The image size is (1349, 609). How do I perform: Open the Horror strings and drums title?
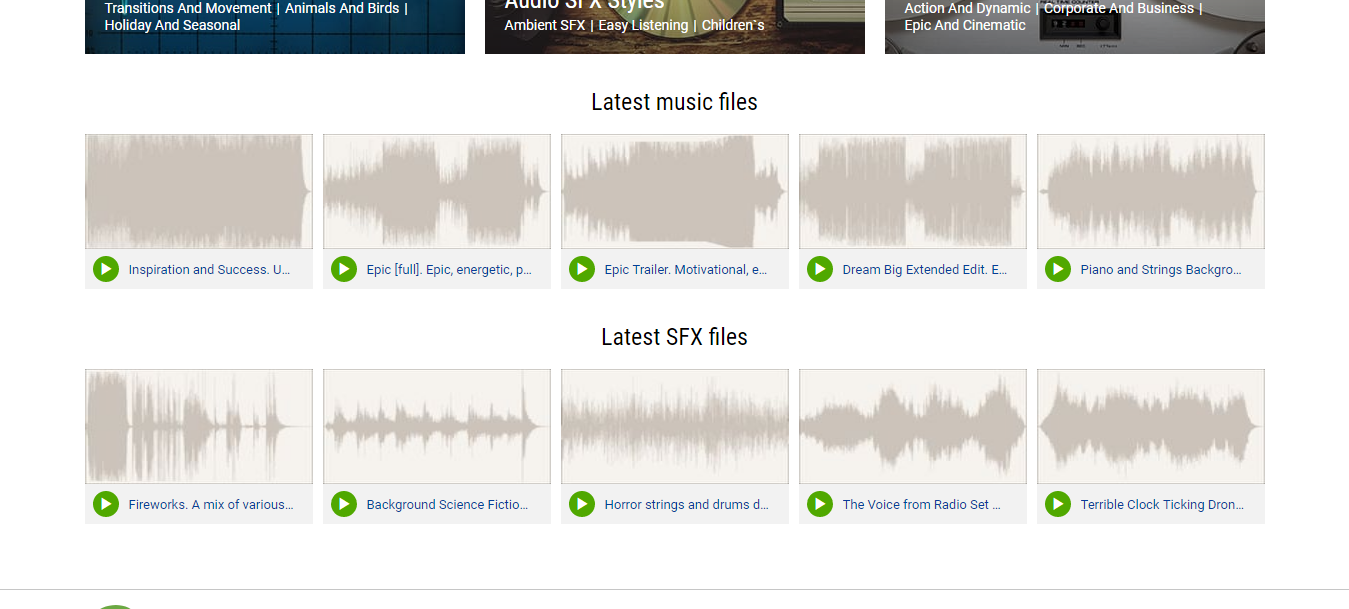[x=687, y=505]
